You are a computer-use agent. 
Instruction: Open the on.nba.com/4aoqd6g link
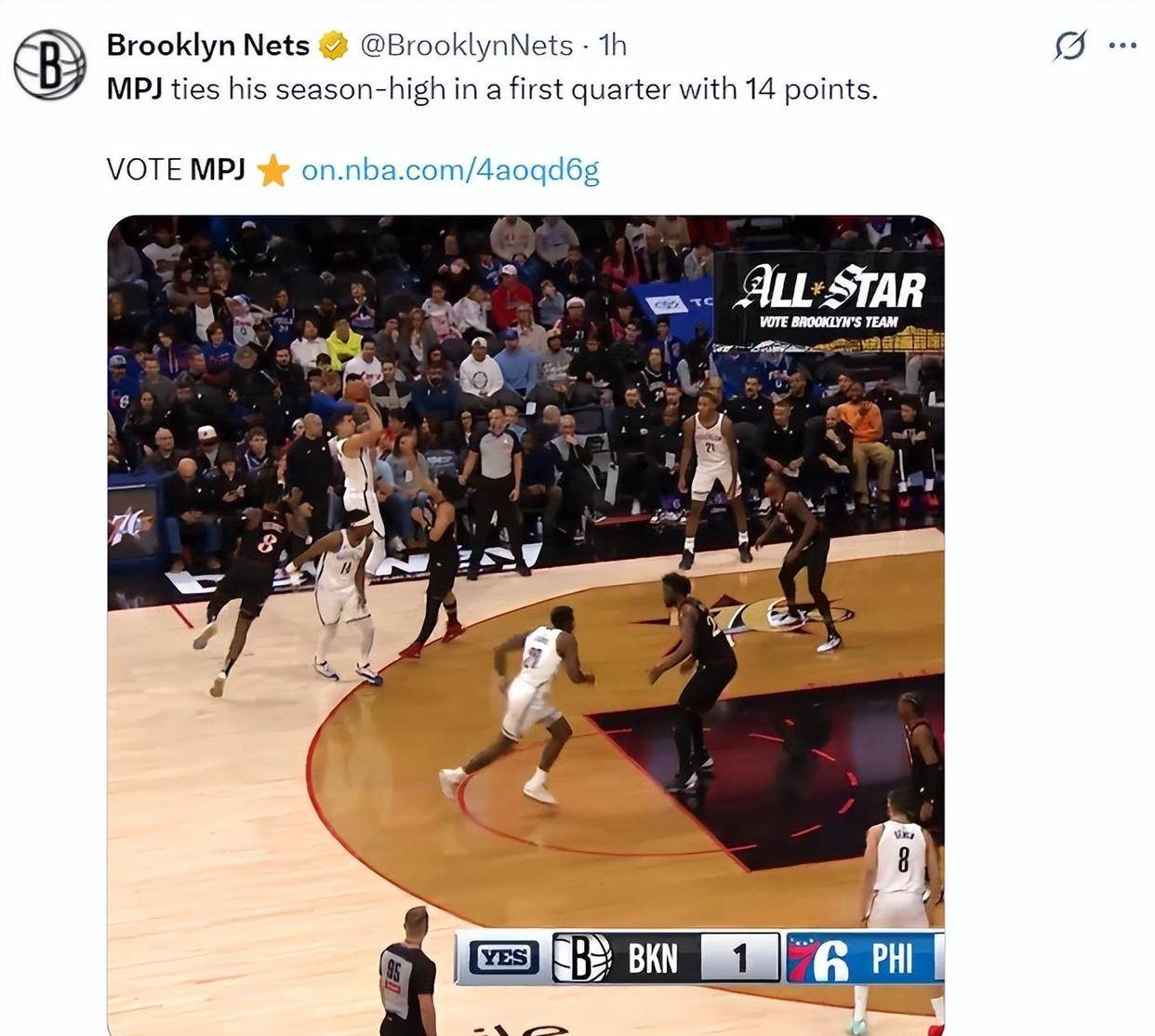(x=450, y=169)
